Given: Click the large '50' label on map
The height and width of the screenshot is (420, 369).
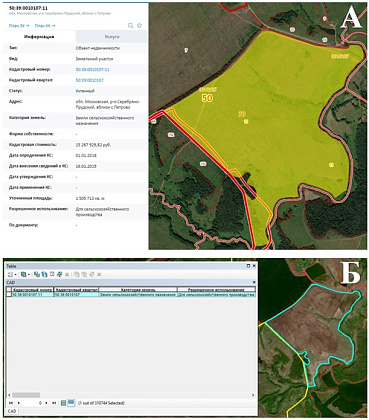Looking at the screenshot, I should pos(207,98).
